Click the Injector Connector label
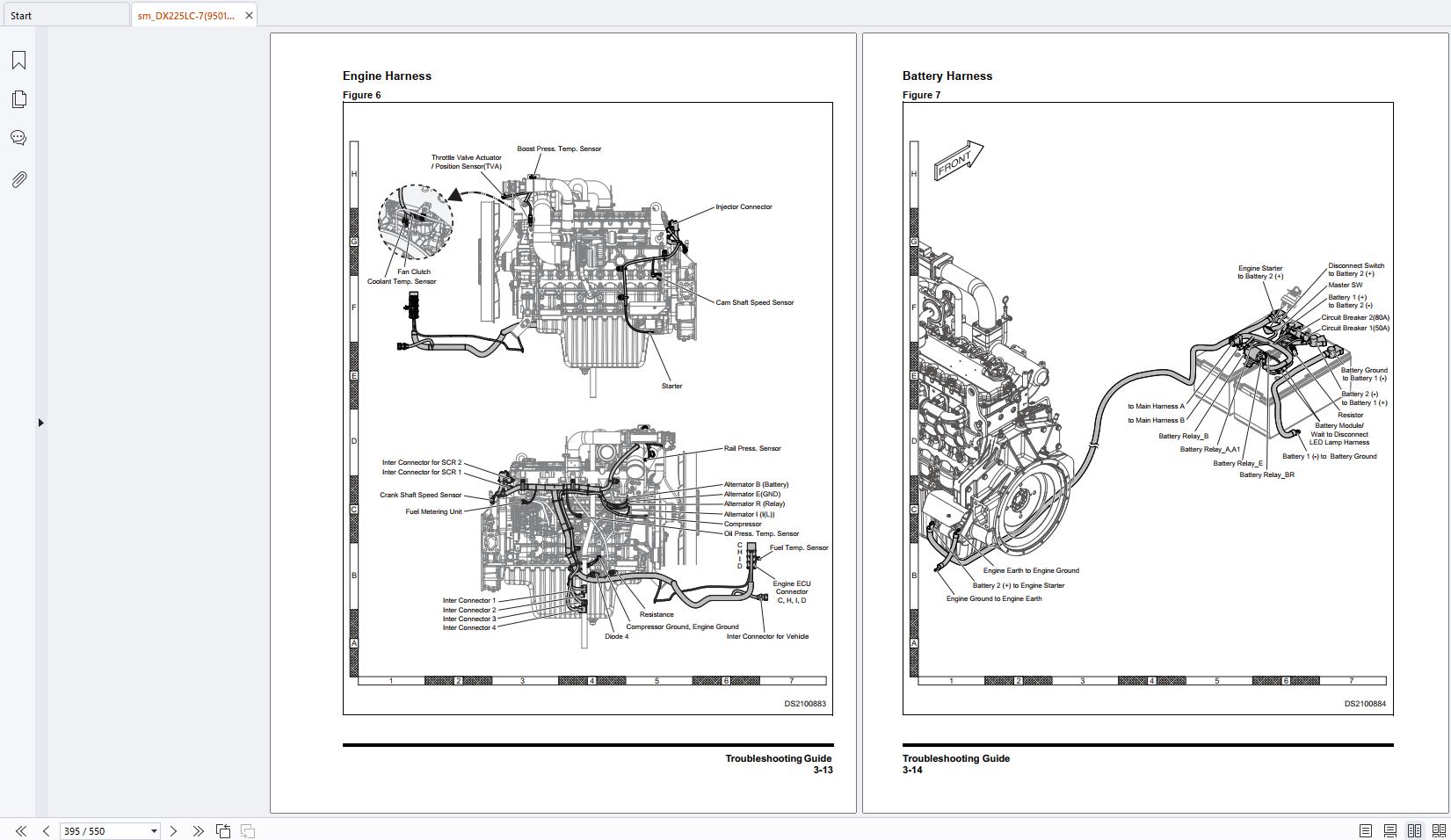This screenshot has width=1451, height=840. point(744,206)
